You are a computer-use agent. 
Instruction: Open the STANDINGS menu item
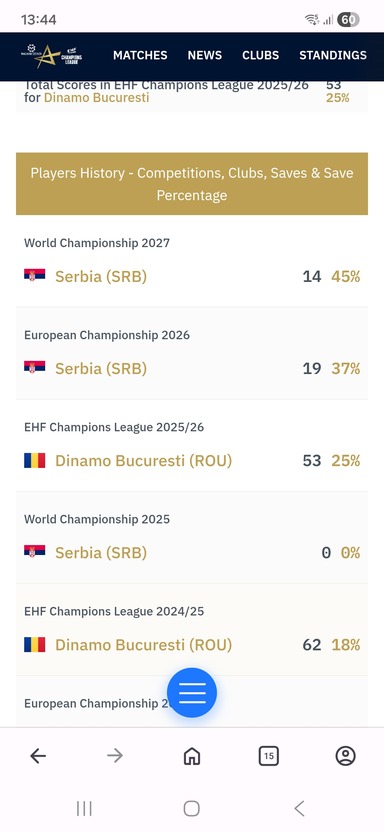click(333, 55)
